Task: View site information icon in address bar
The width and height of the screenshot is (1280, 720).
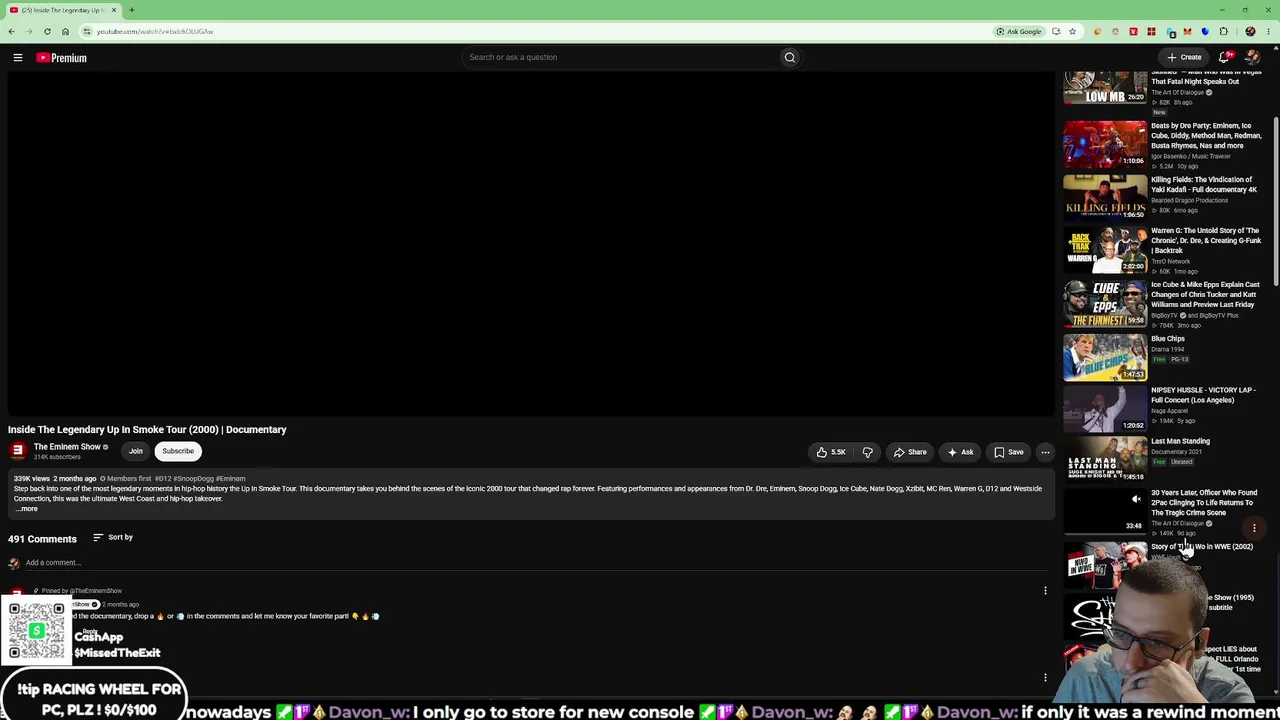Action: (87, 31)
